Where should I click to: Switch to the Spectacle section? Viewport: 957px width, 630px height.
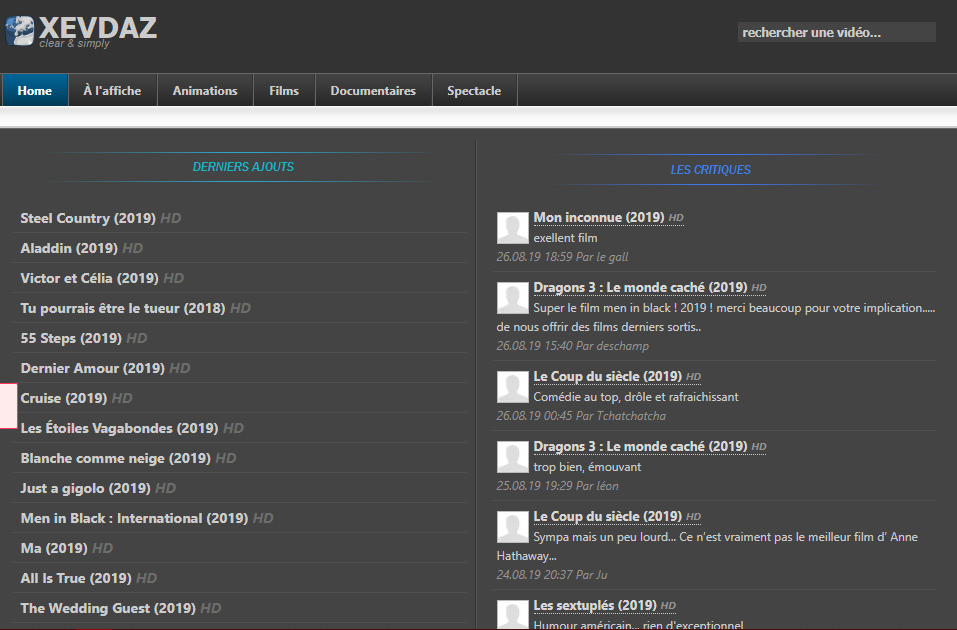(474, 90)
